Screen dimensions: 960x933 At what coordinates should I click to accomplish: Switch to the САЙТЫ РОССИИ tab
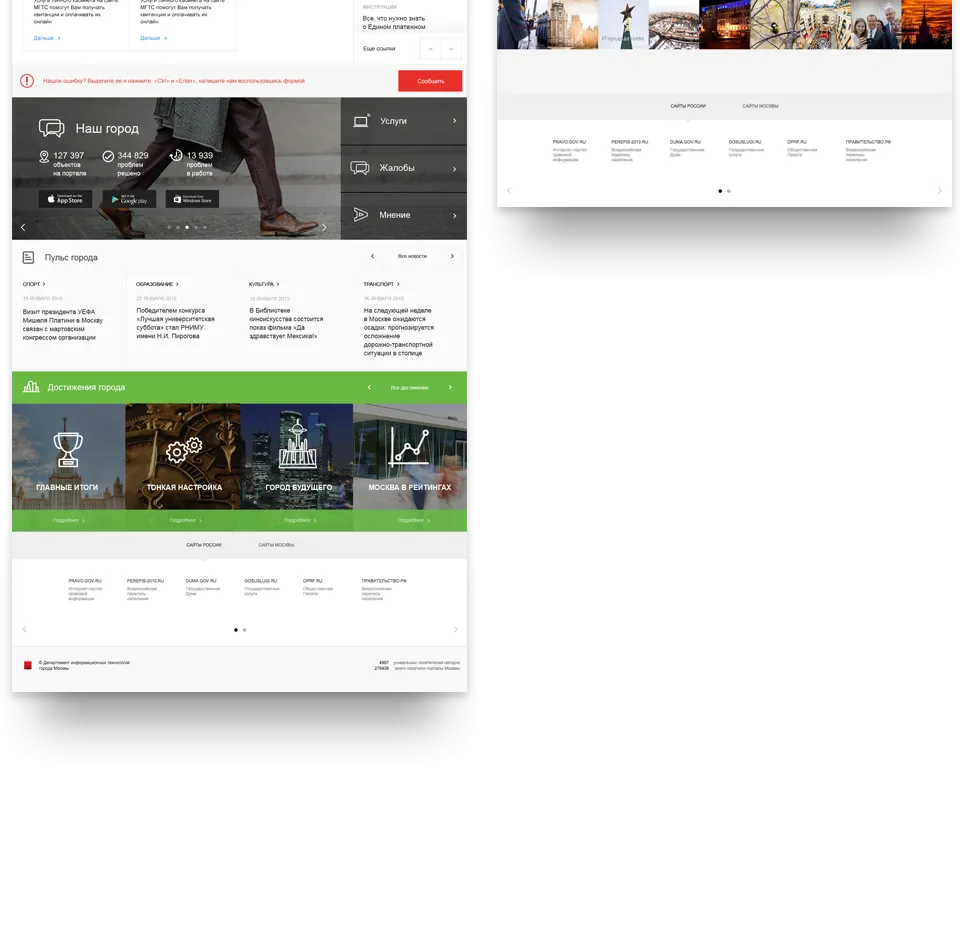(x=204, y=545)
